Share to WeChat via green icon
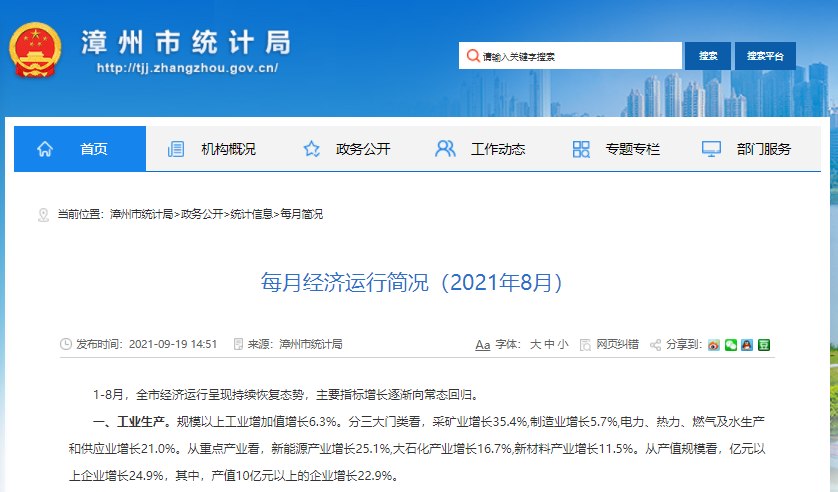The height and width of the screenshot is (492, 838). click(x=731, y=345)
